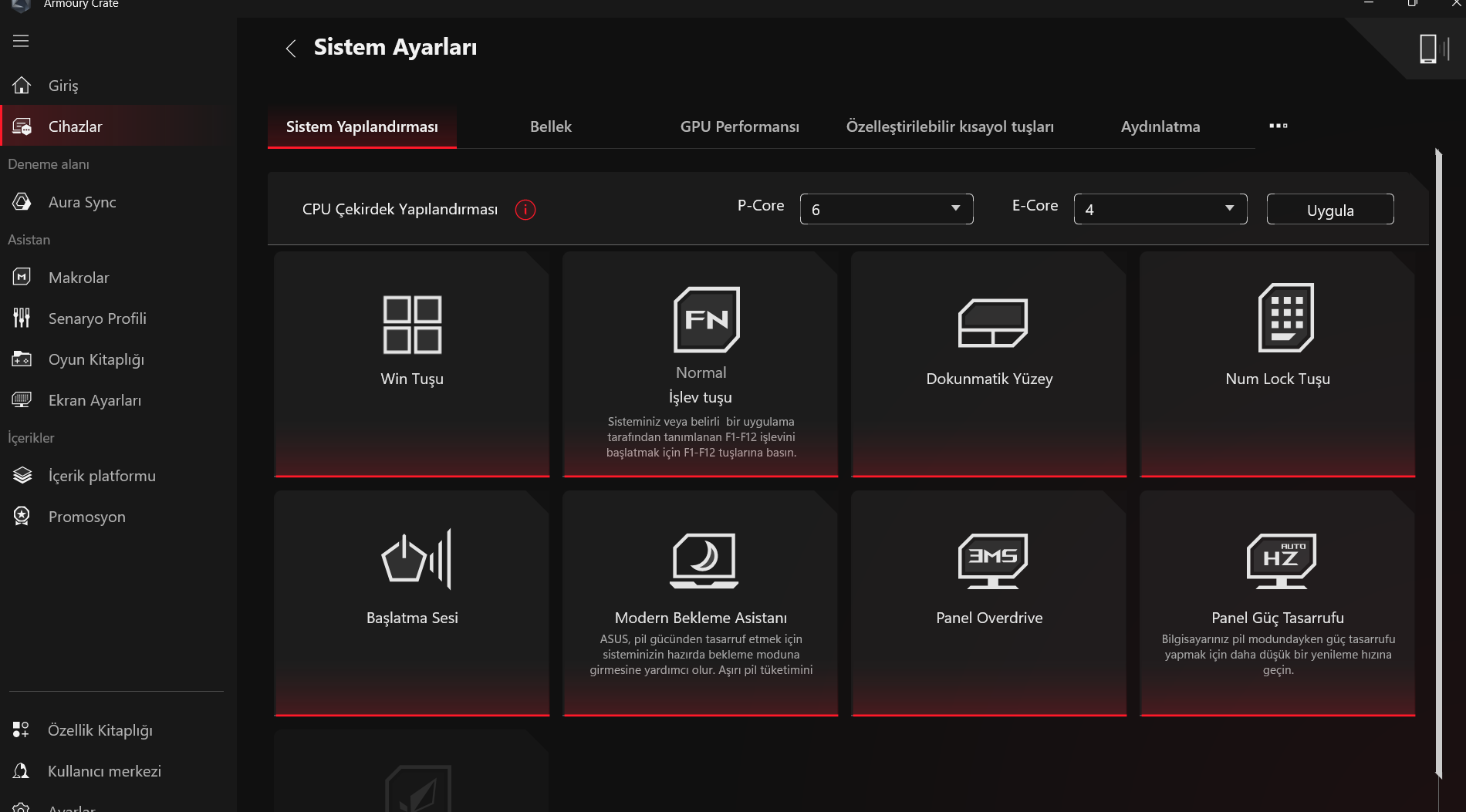Click the Oyun Kitaplığı icon
Image resolution: width=1466 pixels, height=812 pixels.
(22, 359)
